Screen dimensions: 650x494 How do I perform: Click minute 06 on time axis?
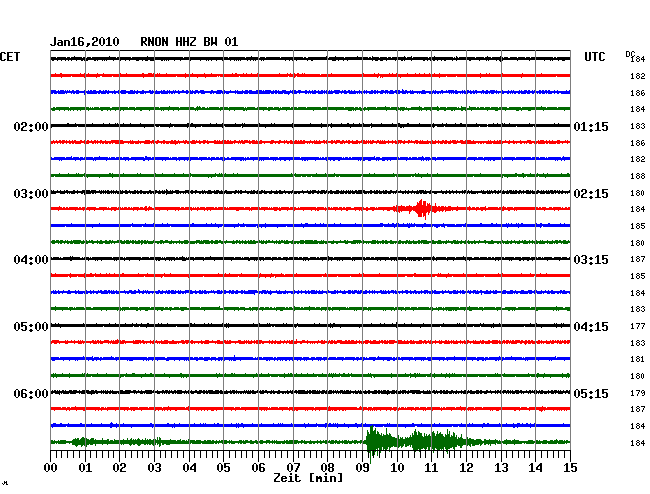(258, 467)
